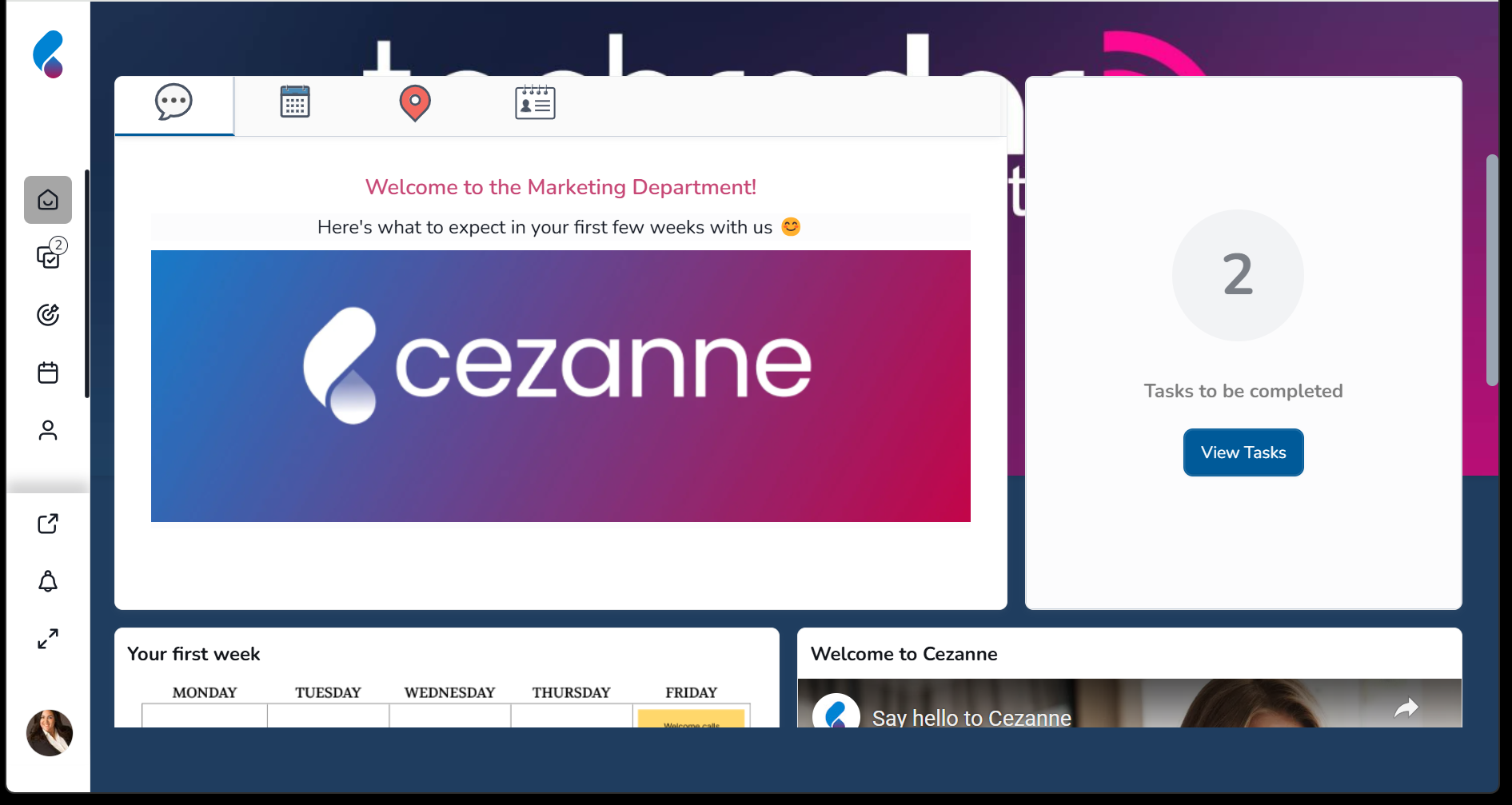
Task: Click WEDNESDAY column header in schedule
Action: pyautogui.click(x=449, y=692)
